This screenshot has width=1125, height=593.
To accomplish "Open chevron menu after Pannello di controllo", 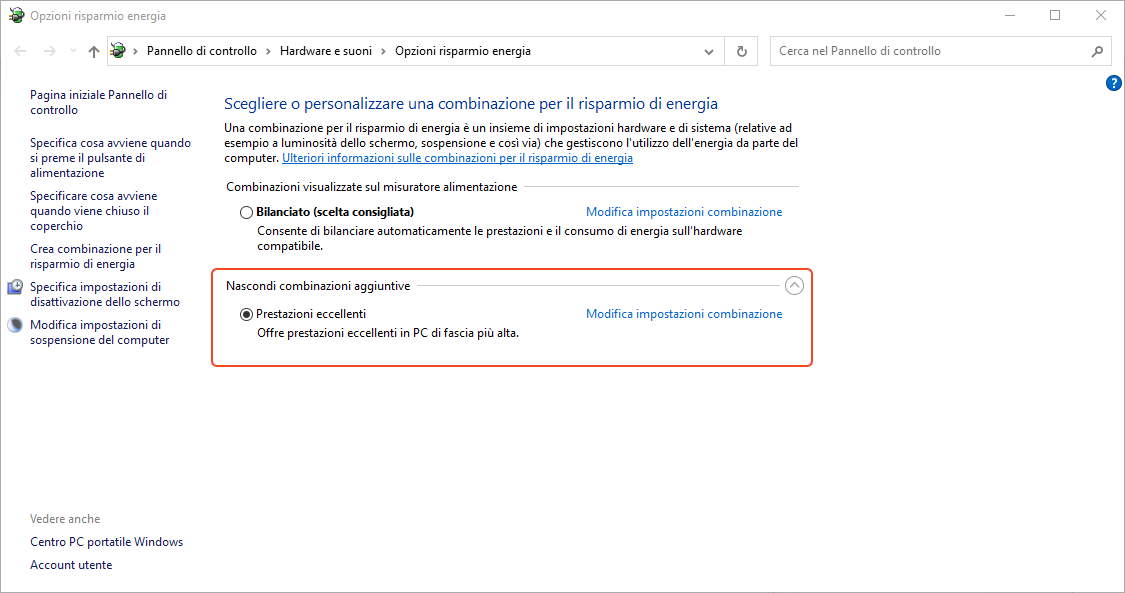I will click(x=268, y=51).
